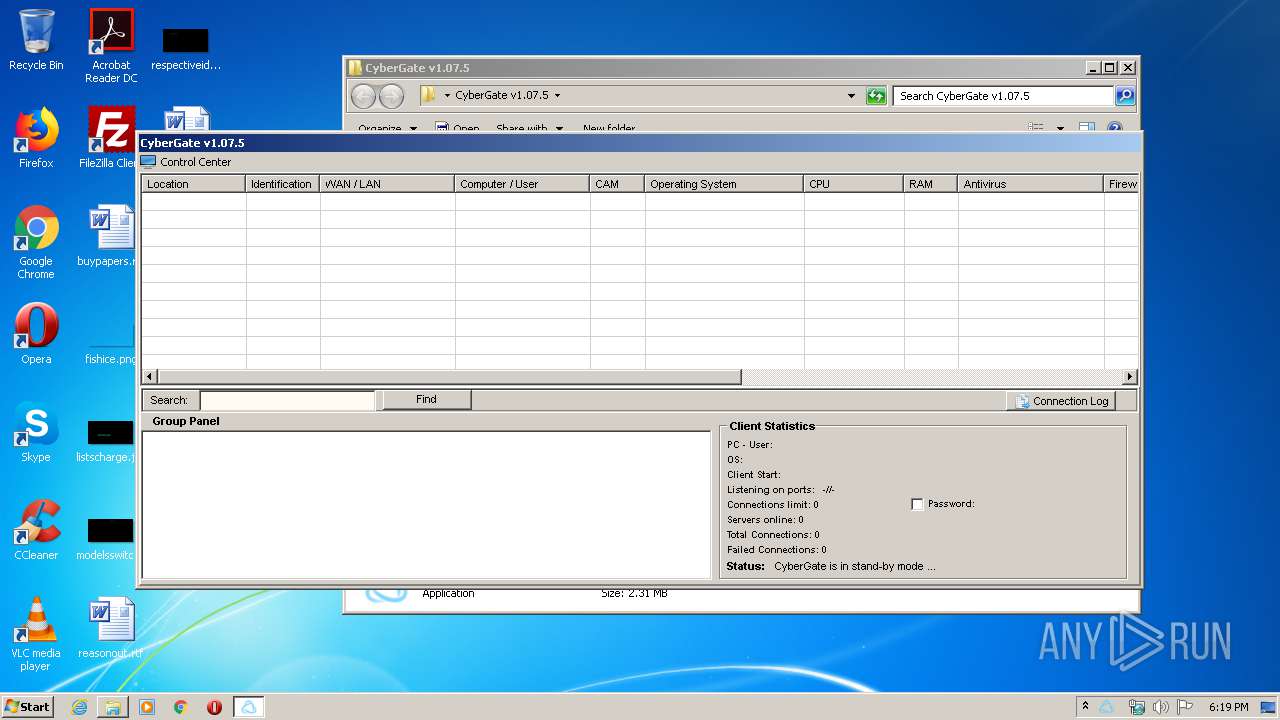Open Windows Media Player from the taskbar

pyautogui.click(x=147, y=707)
